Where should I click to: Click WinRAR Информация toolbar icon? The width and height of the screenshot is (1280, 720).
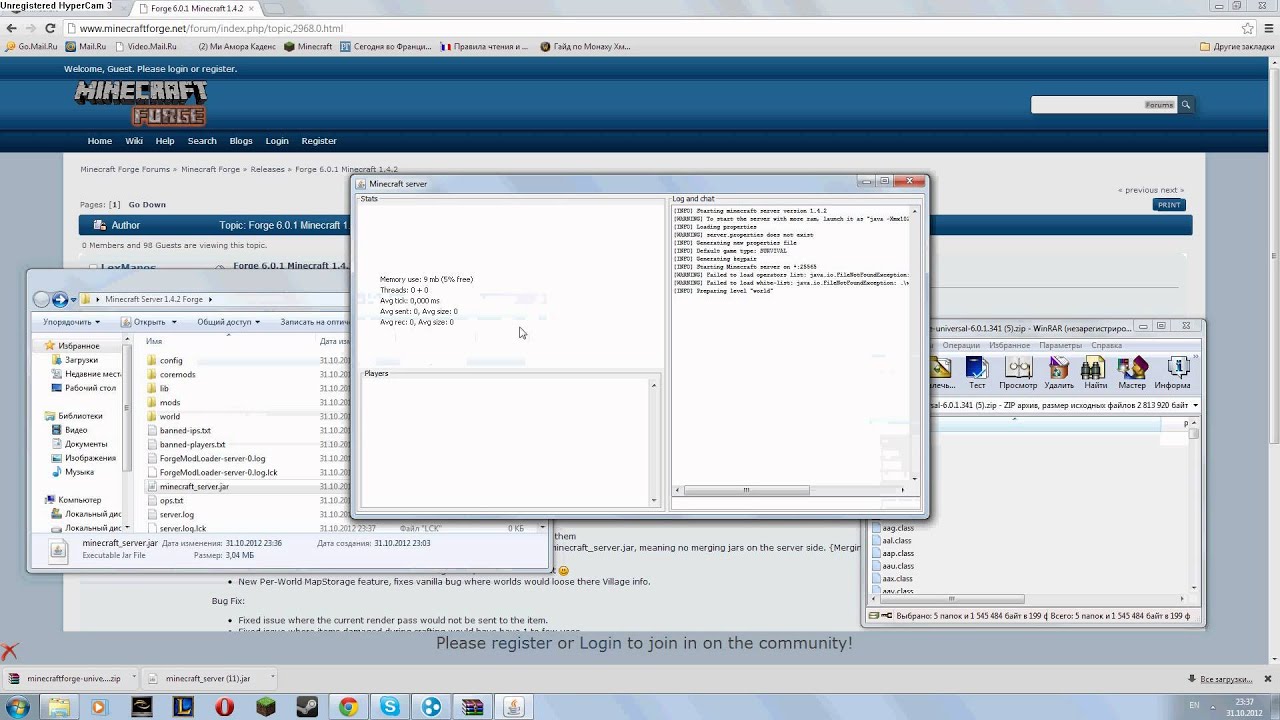click(1173, 372)
